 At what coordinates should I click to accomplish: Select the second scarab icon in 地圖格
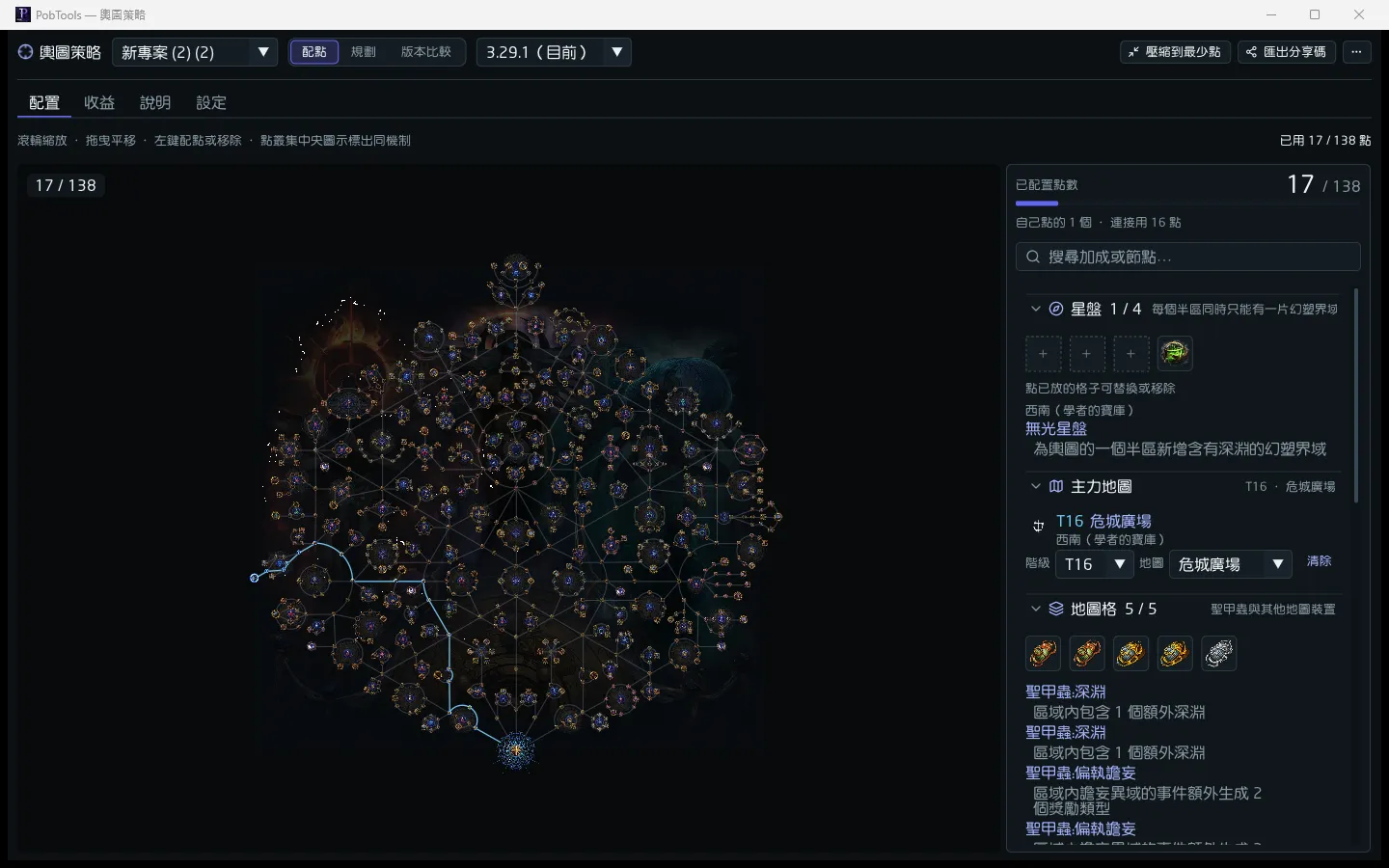coord(1087,654)
